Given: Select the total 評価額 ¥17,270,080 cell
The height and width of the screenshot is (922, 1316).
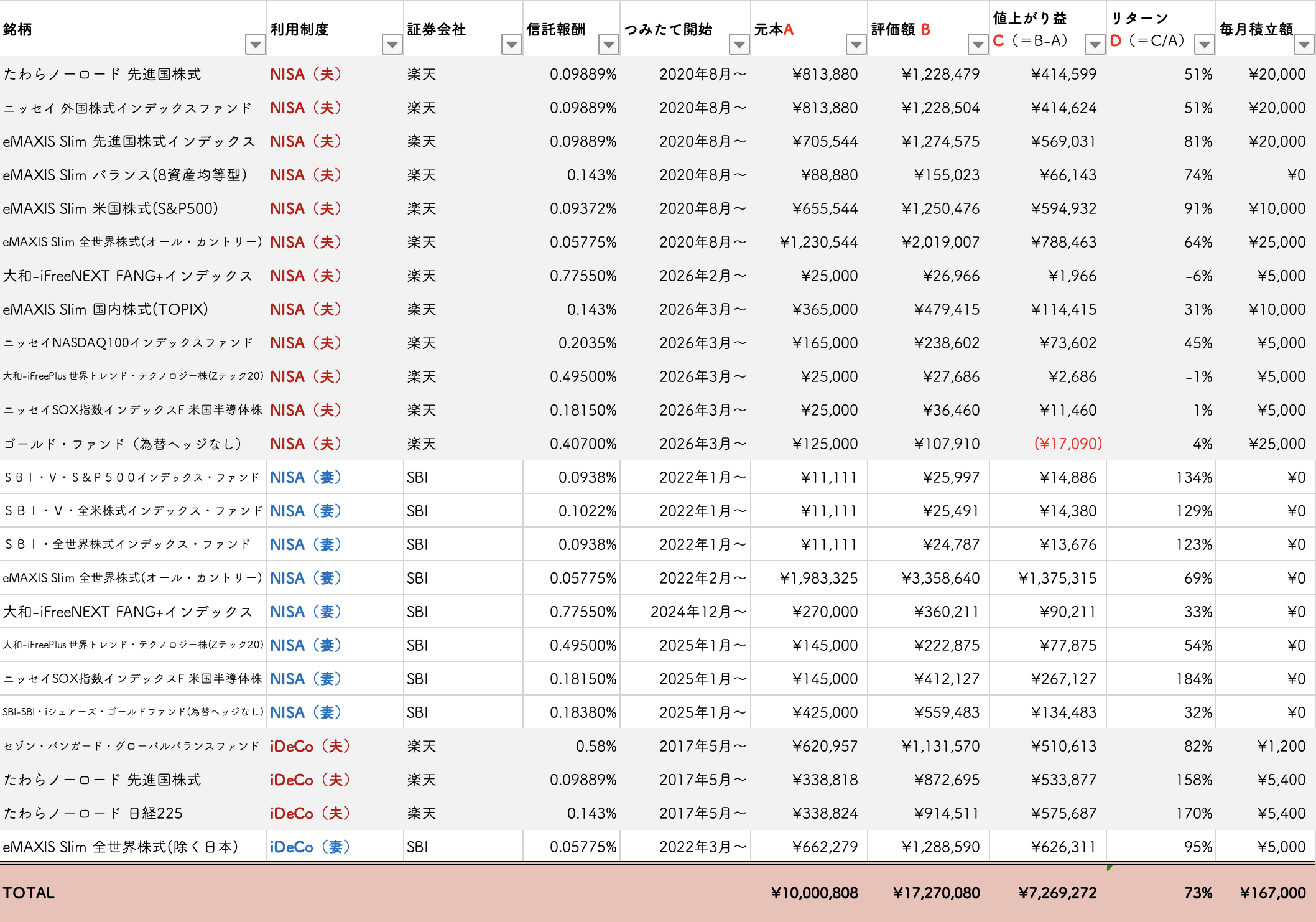Looking at the screenshot, I should pos(929,893).
